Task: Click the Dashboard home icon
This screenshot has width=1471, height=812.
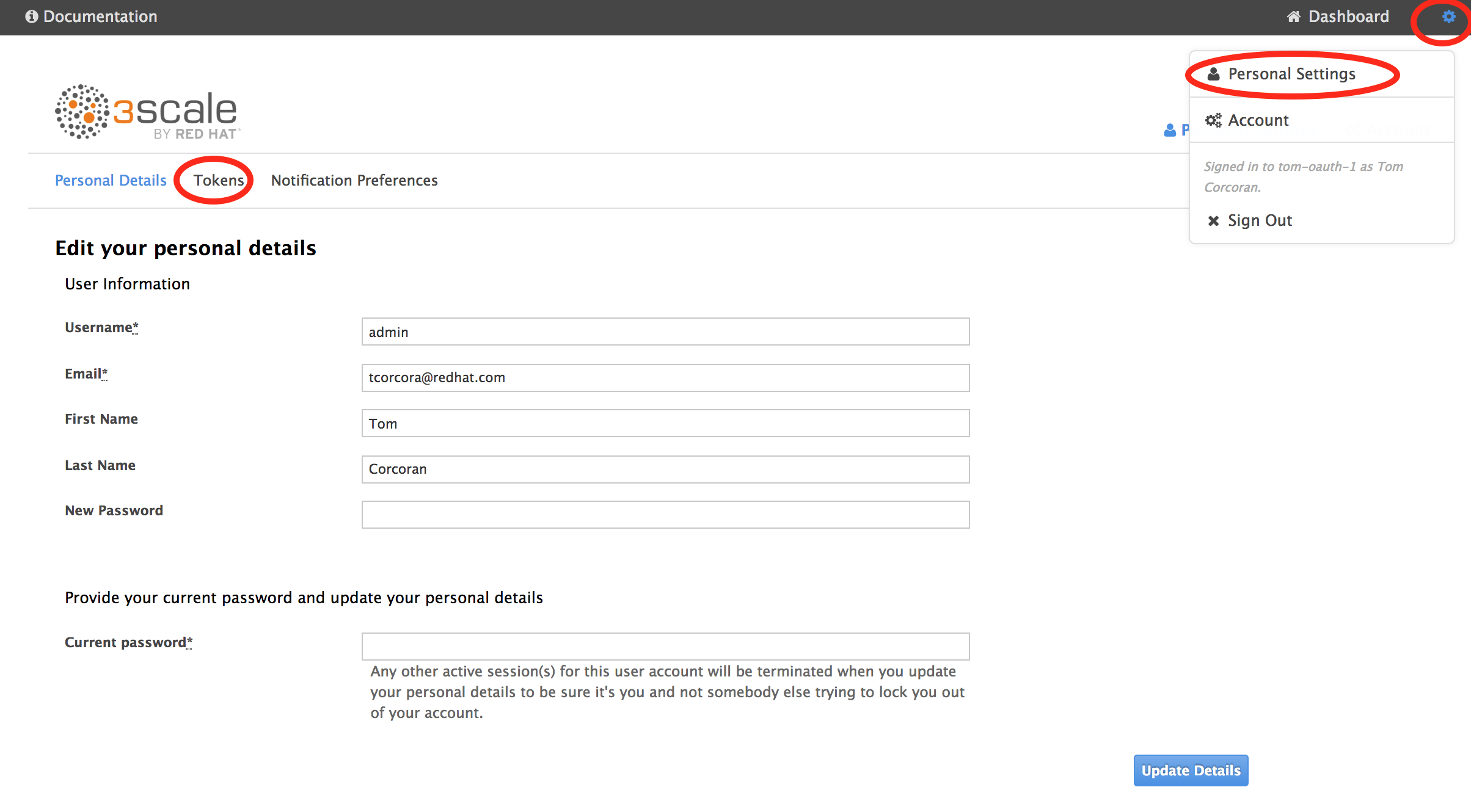Action: (x=1293, y=16)
